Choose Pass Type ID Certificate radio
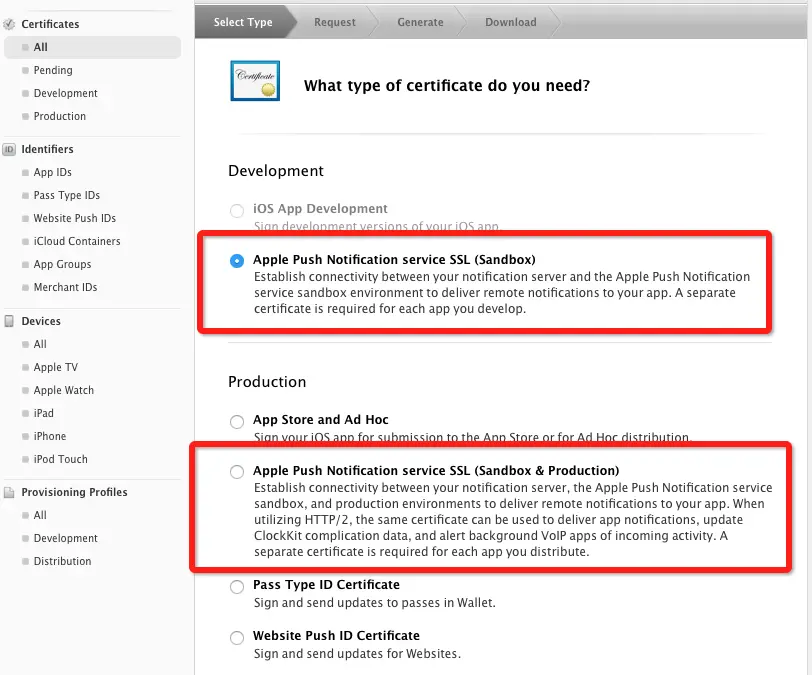This screenshot has width=812, height=675. (x=237, y=586)
